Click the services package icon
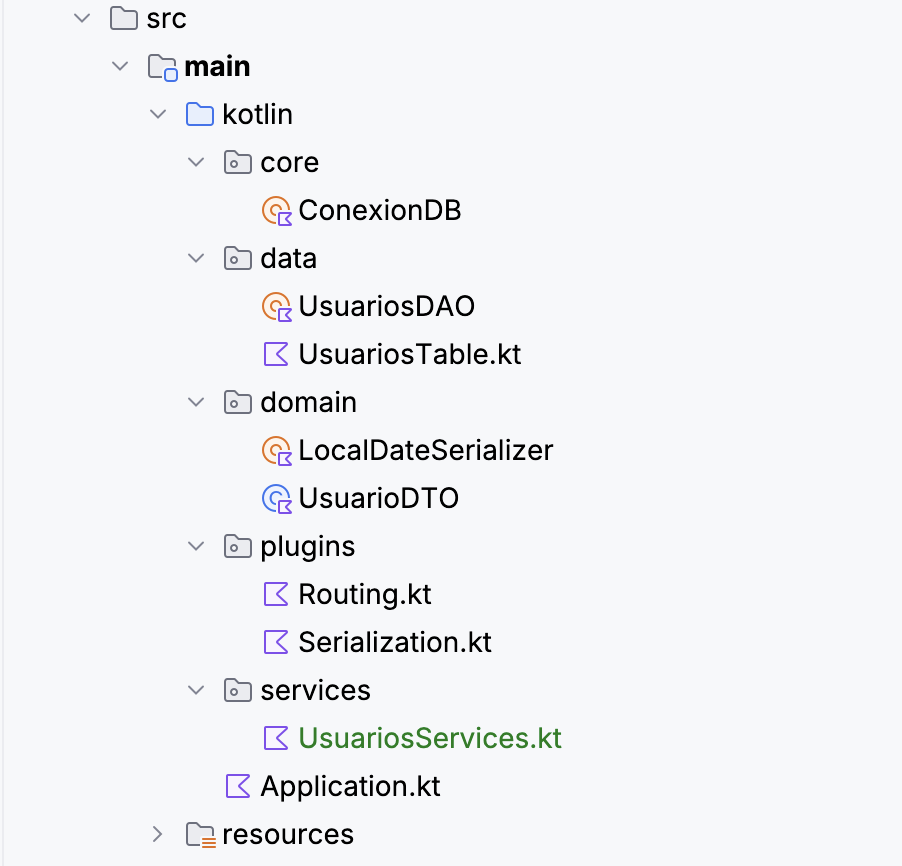The width and height of the screenshot is (902, 866). (238, 690)
